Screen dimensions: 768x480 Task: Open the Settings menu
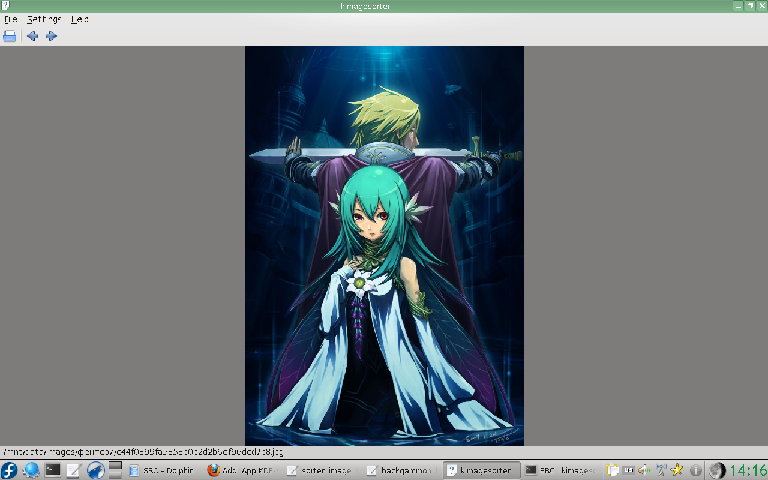(x=44, y=19)
